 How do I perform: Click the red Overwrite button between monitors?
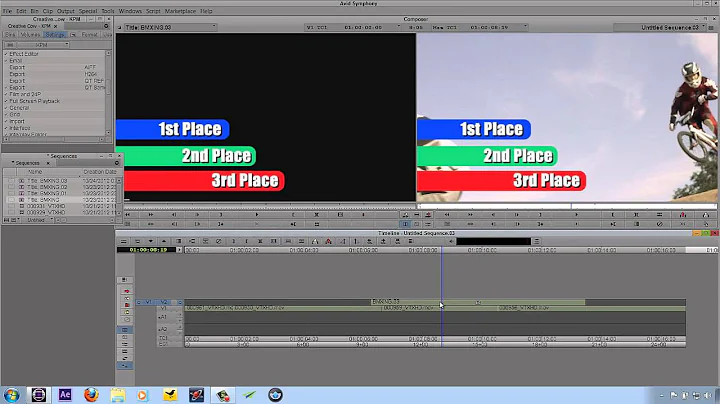tap(428, 214)
